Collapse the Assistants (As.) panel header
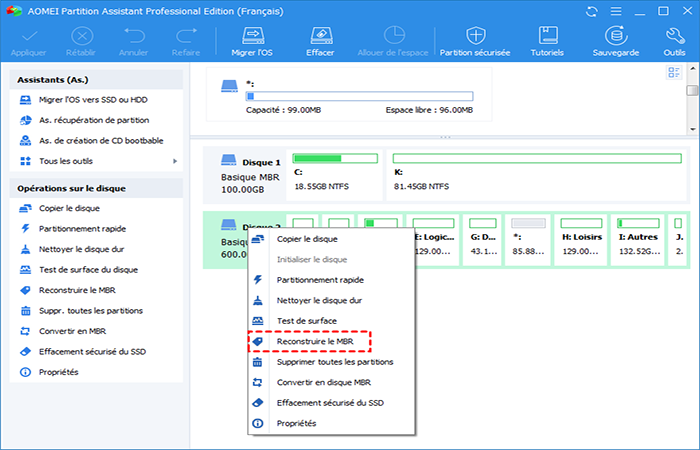This screenshot has width=700, height=450. pyautogui.click(x=97, y=80)
